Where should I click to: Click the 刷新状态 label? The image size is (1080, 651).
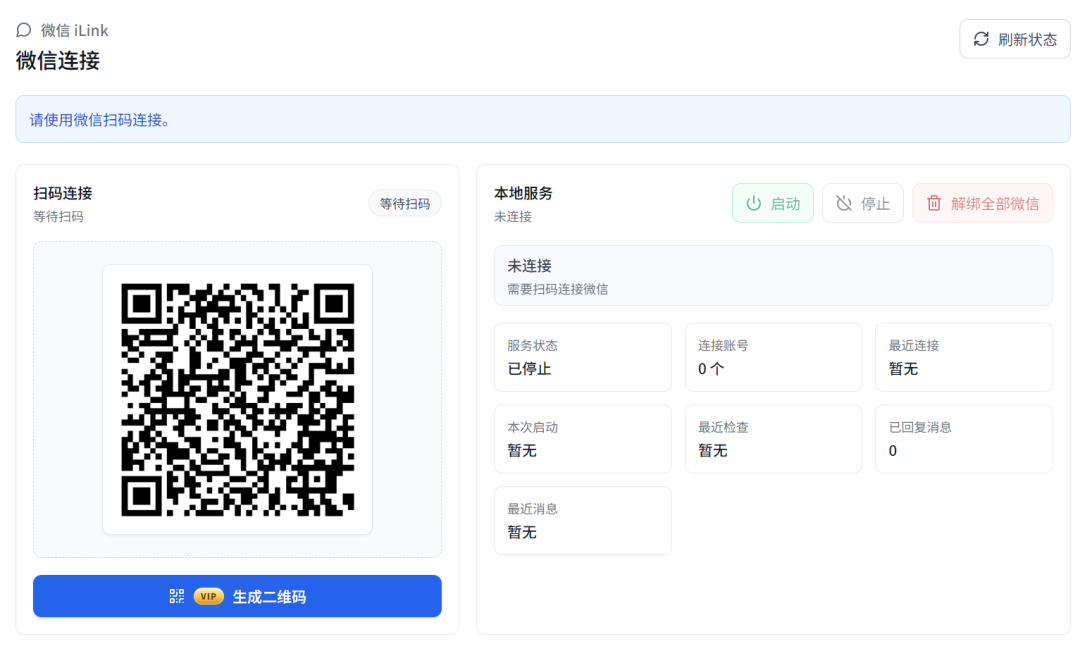pos(1027,39)
